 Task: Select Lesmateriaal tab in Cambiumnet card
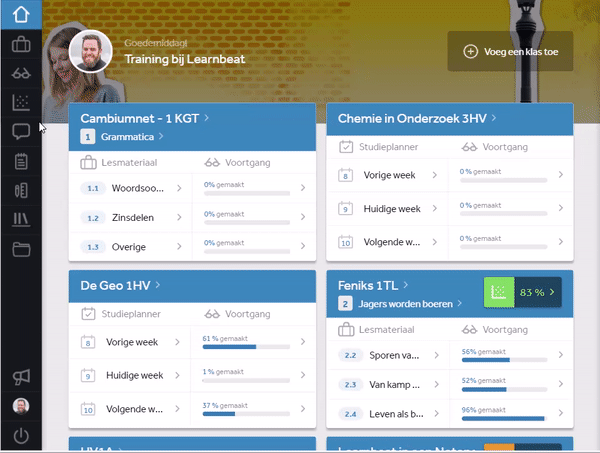coord(119,163)
